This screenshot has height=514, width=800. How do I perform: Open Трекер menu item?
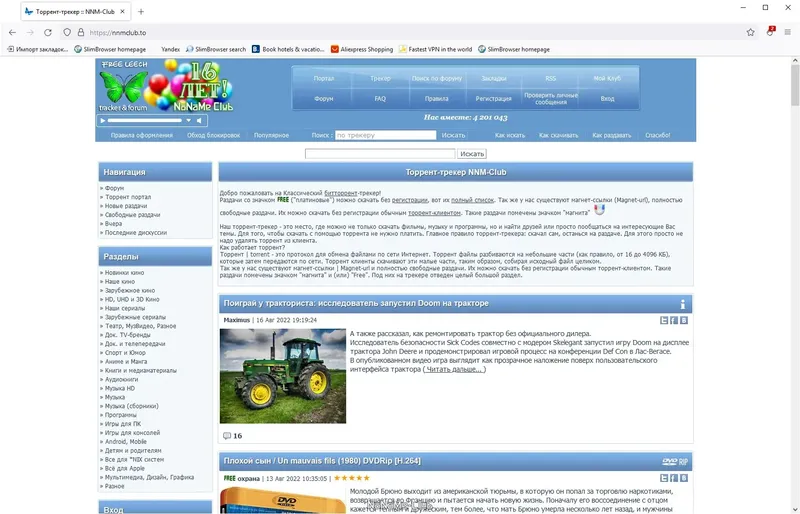point(380,78)
